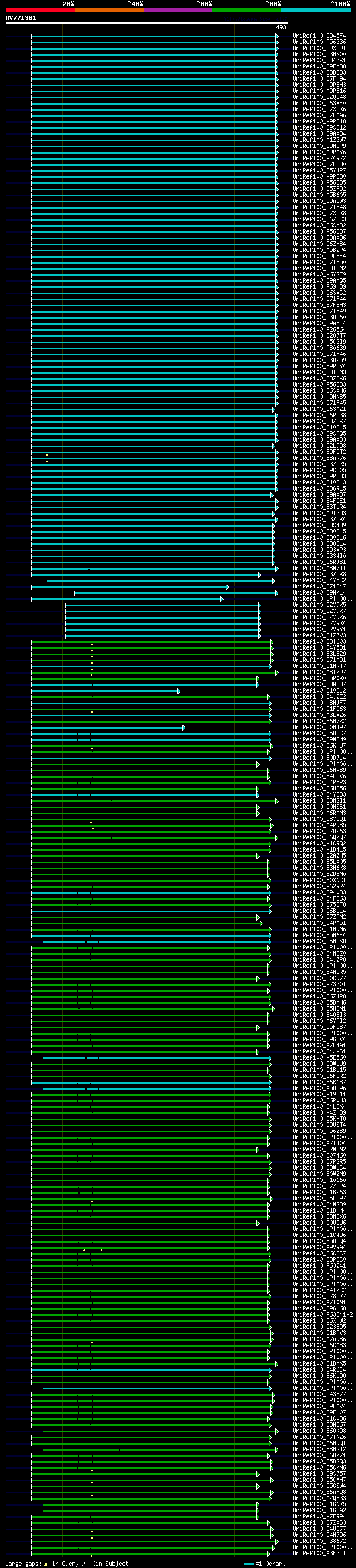Click the orange ~40% identity legend bar

tap(109, 10)
